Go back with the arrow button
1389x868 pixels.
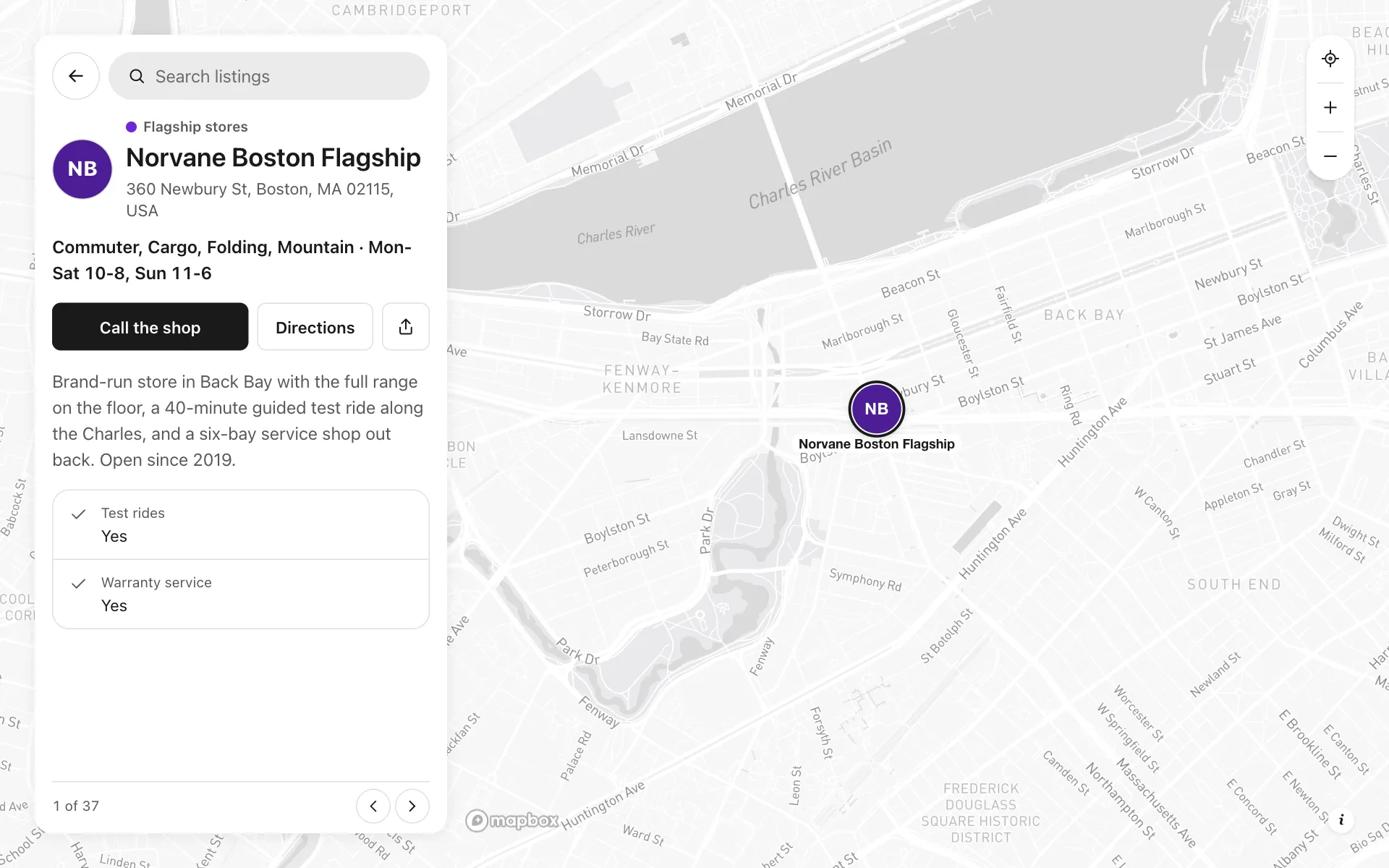(76, 76)
